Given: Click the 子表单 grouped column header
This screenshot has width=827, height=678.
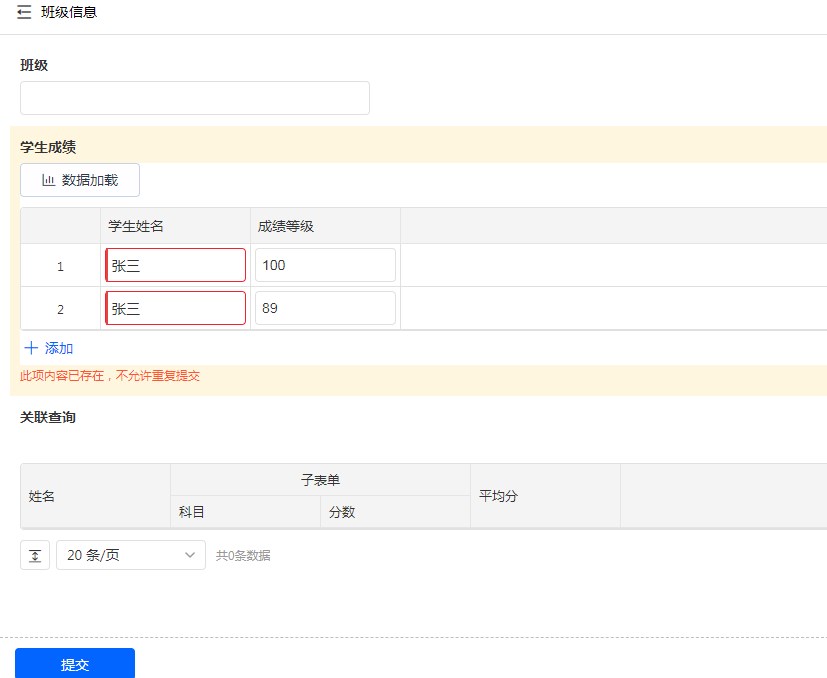Looking at the screenshot, I should tap(320, 480).
